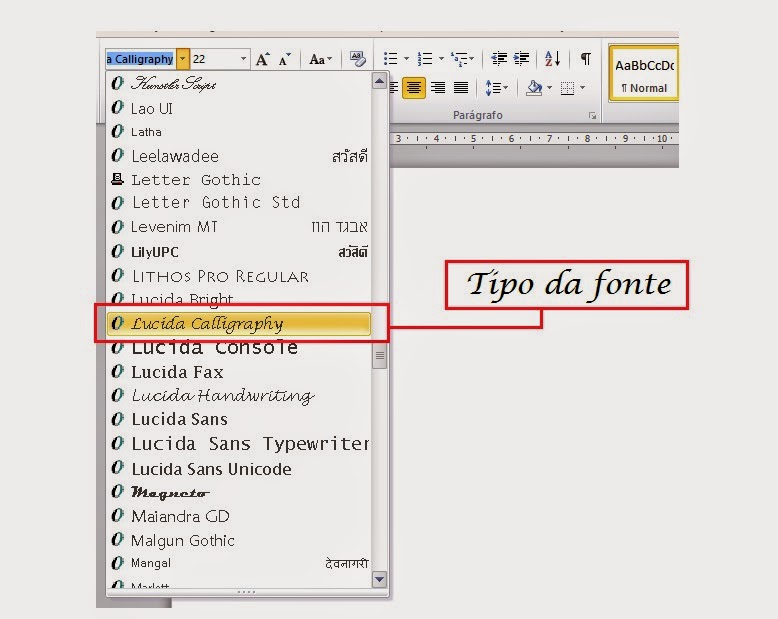Open the Borders dropdown arrow
Screen dimensions: 778x619
(583, 88)
